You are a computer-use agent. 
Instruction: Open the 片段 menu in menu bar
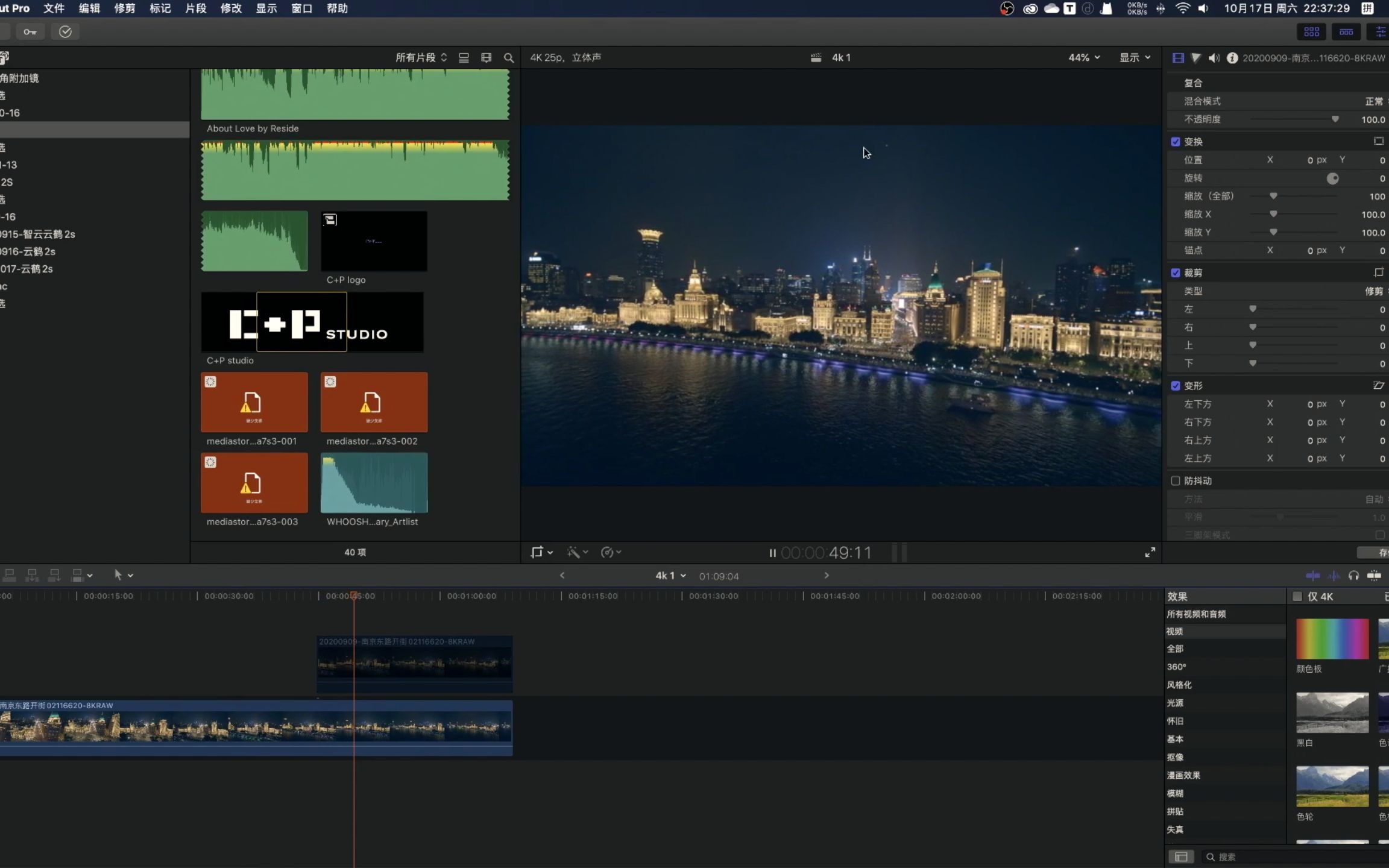click(195, 8)
